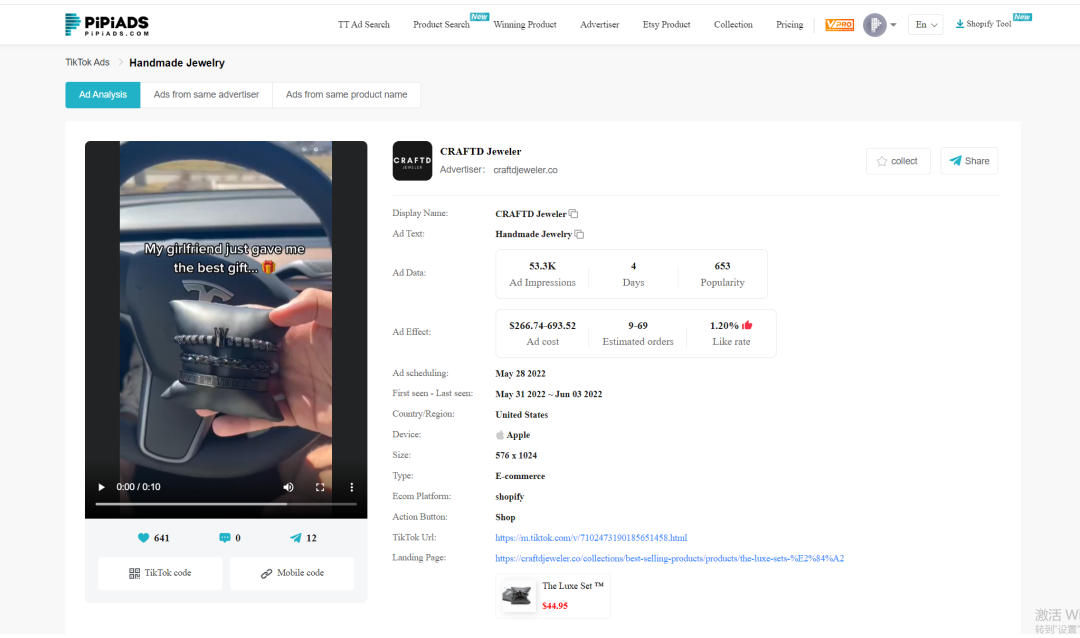Play the ad video
1080x638 pixels.
(102, 487)
